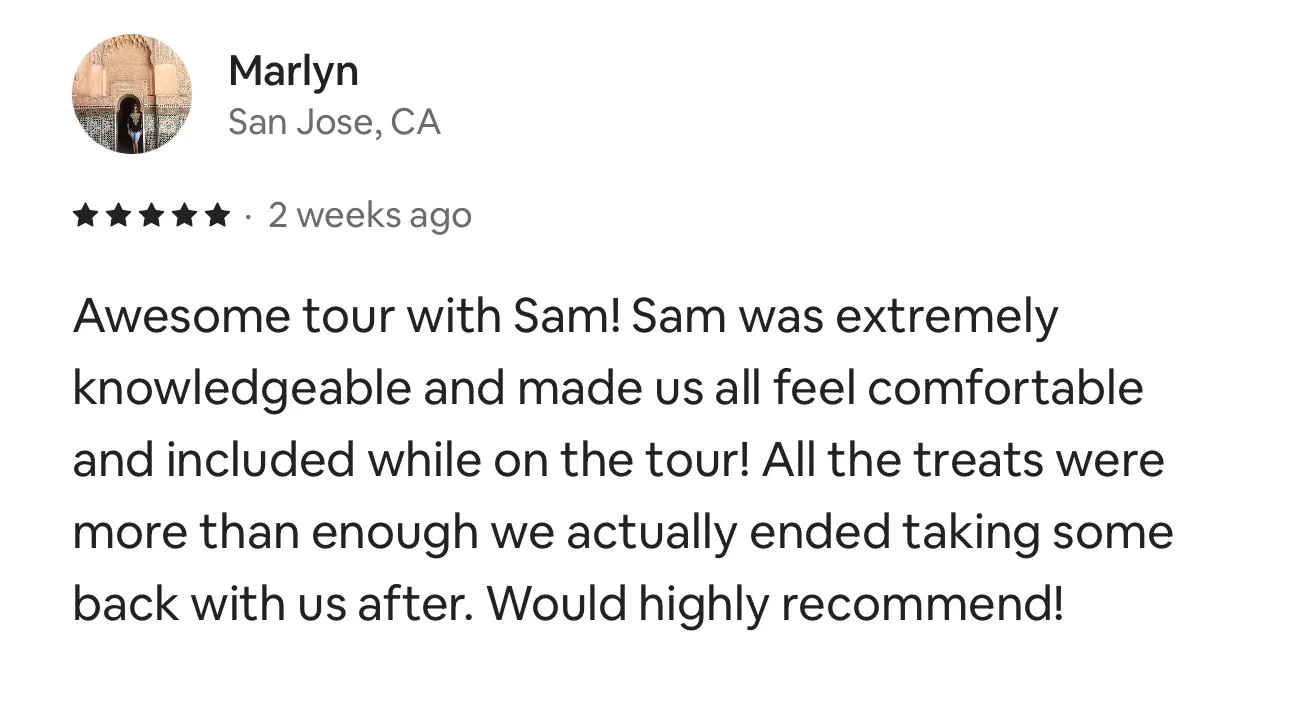Viewport: 1290px width, 706px height.
Task: Click the first rating star
Action: click(x=86, y=215)
